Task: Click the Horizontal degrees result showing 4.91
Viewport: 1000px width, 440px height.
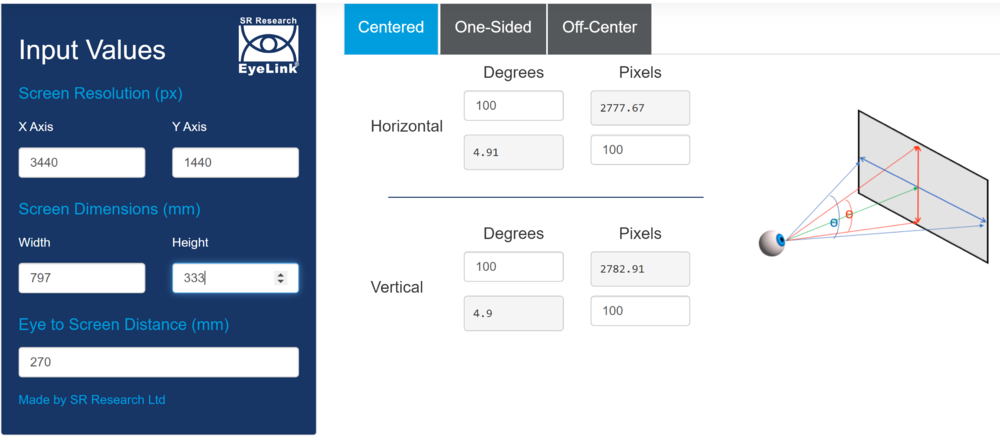Action: click(514, 151)
